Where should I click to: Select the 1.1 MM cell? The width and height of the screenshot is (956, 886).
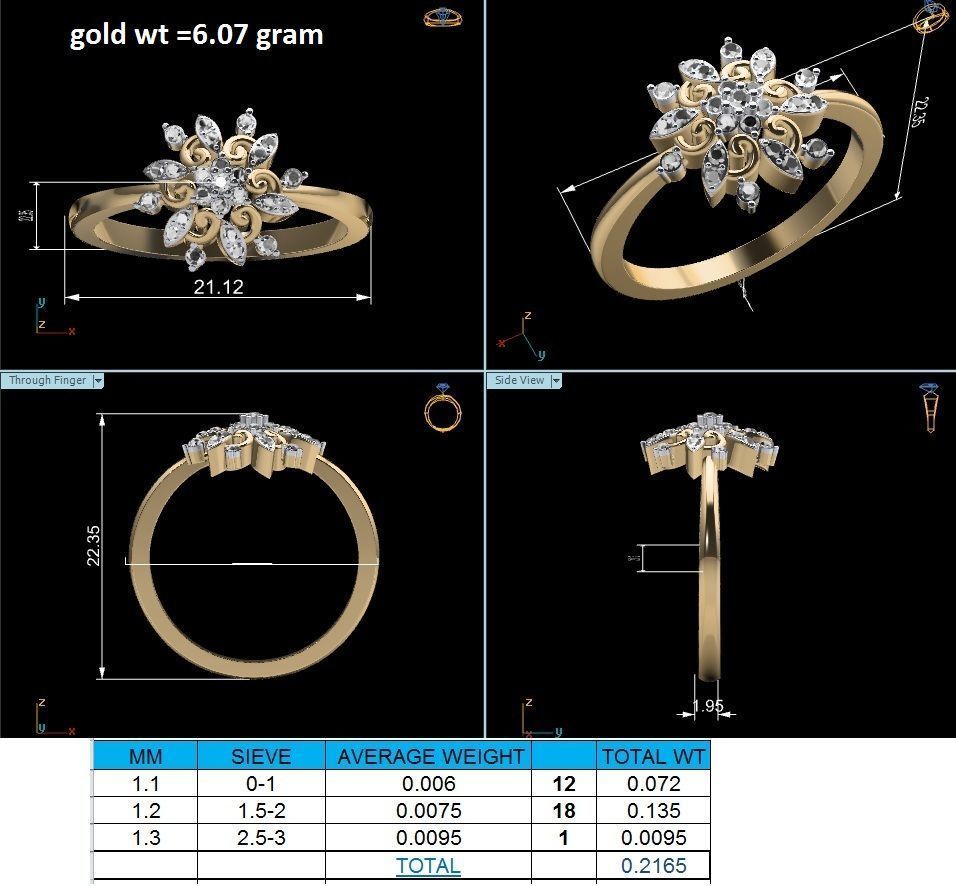(146, 784)
